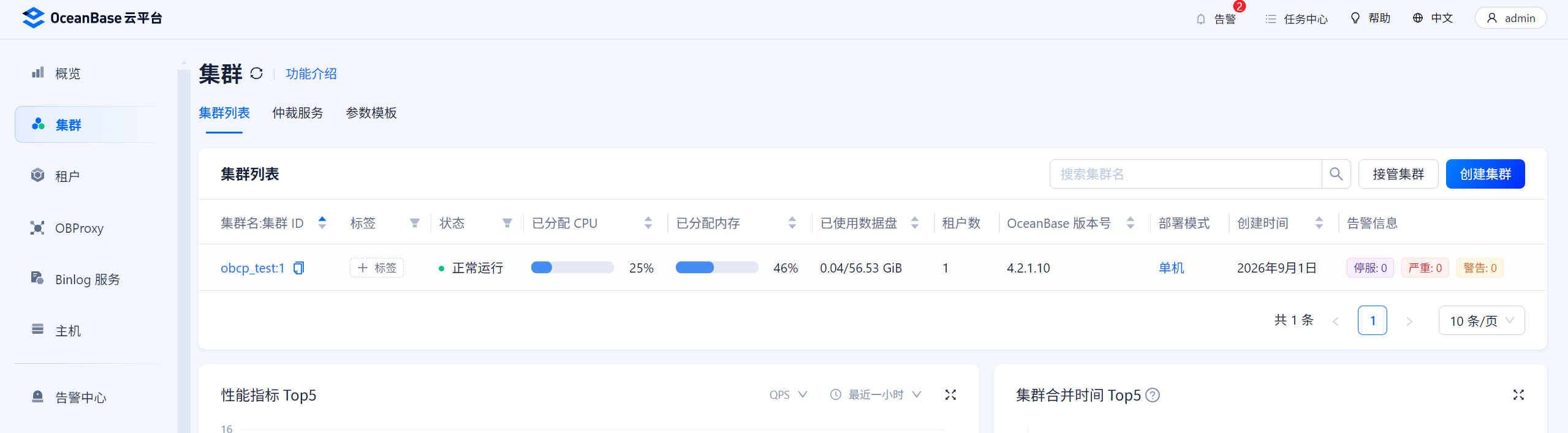Click the outage 0 alert tag

click(x=1370, y=268)
